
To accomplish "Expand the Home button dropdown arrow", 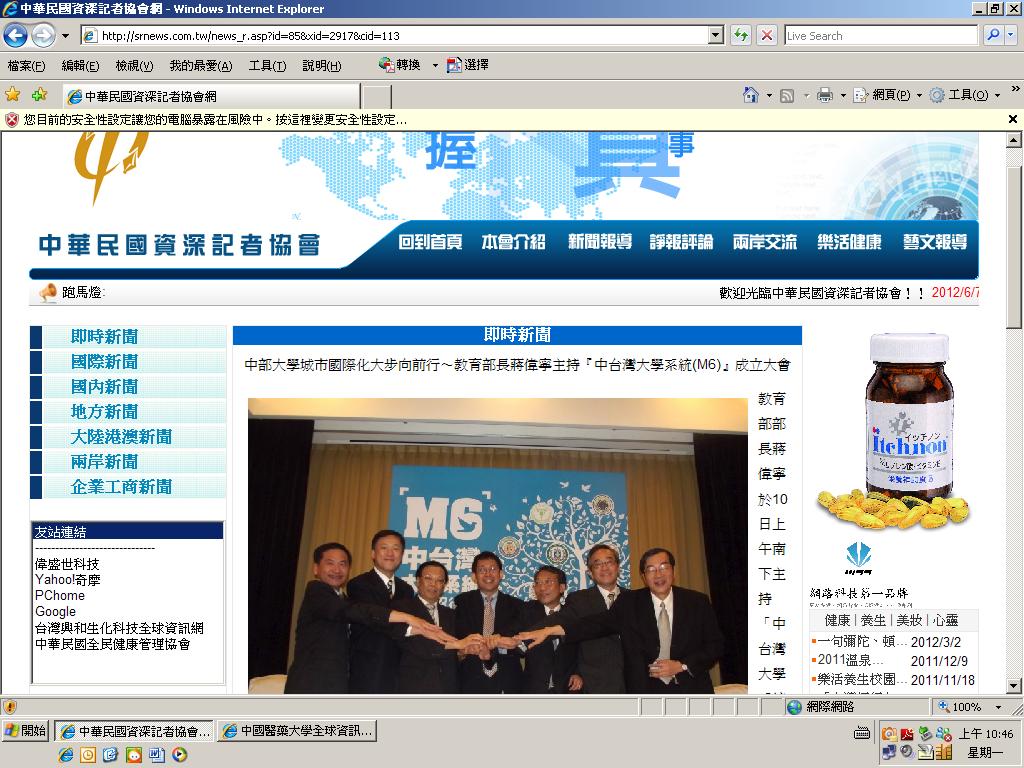I will click(x=769, y=96).
